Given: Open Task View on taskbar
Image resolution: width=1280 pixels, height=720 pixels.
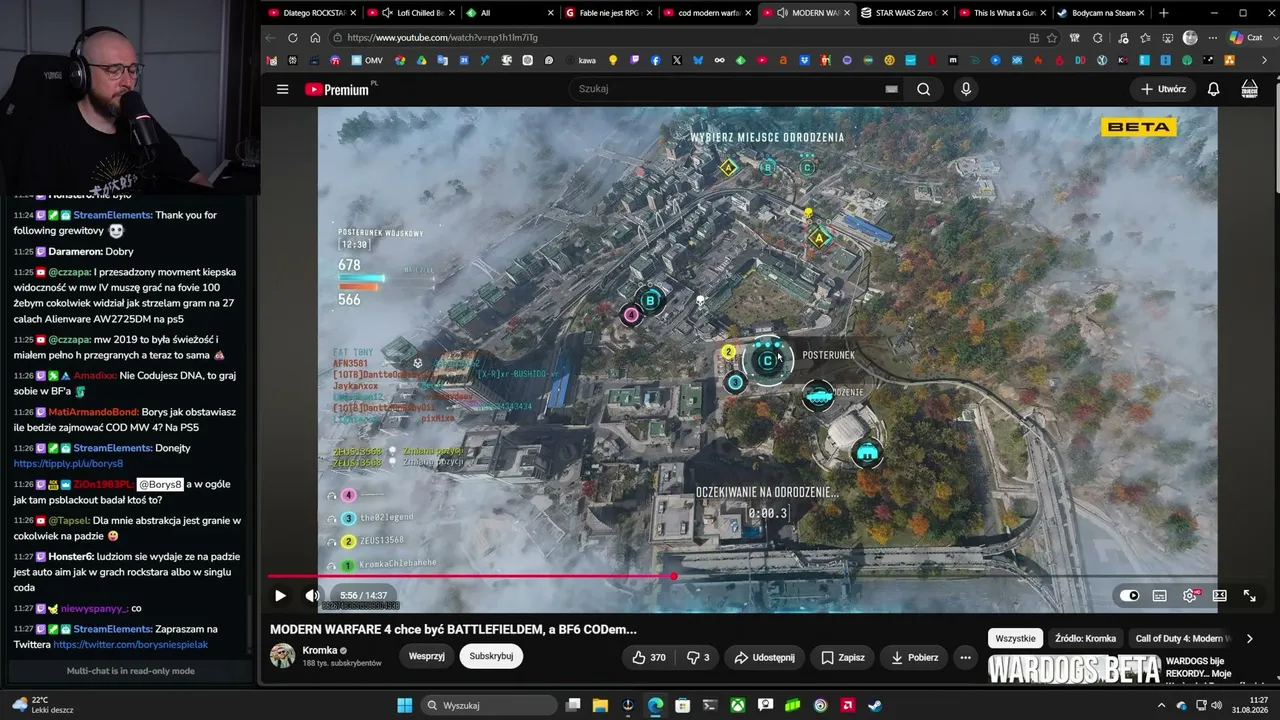Looking at the screenshot, I should click(572, 705).
